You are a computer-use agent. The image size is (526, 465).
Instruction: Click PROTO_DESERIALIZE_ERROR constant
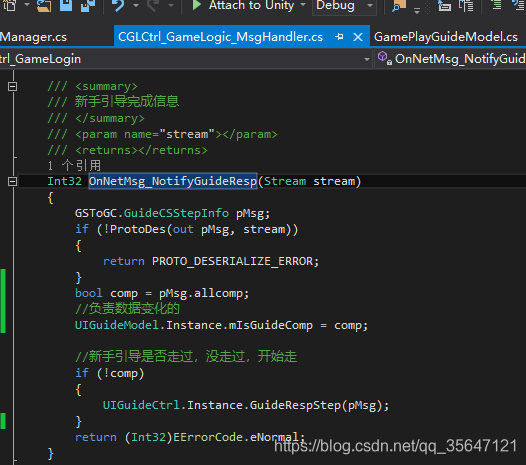point(232,261)
